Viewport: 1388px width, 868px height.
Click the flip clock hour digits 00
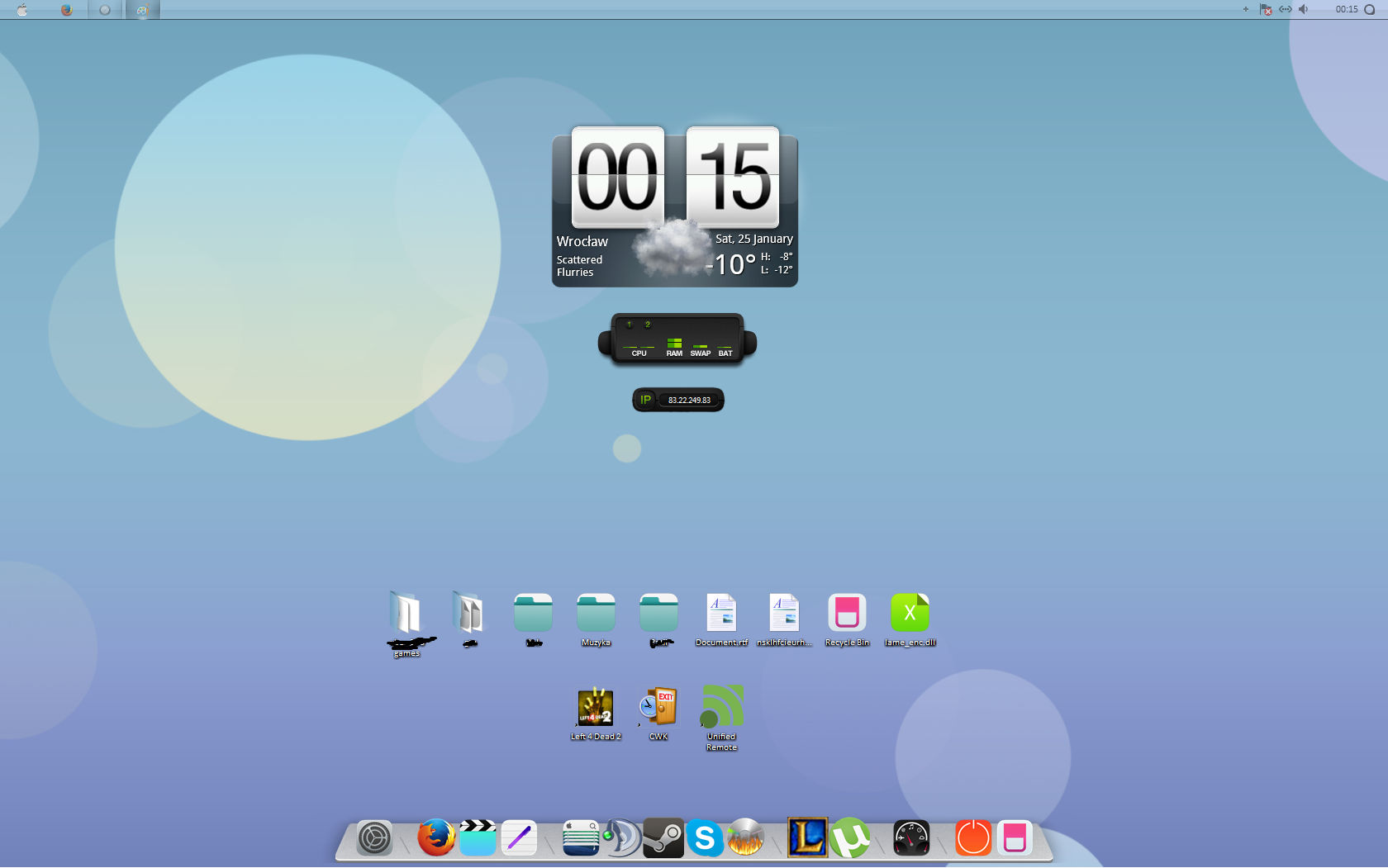click(x=617, y=177)
